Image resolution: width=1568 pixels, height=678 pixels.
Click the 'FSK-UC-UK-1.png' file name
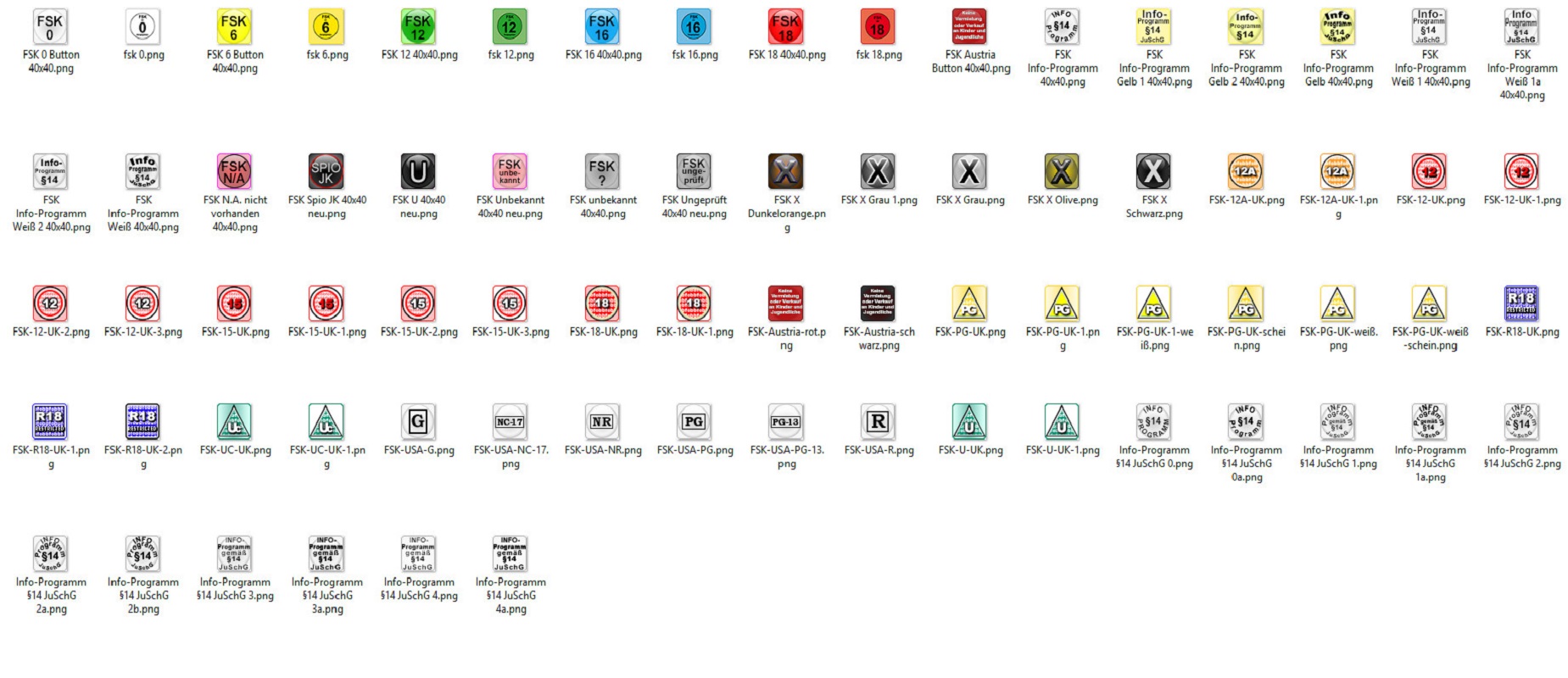pos(326,457)
